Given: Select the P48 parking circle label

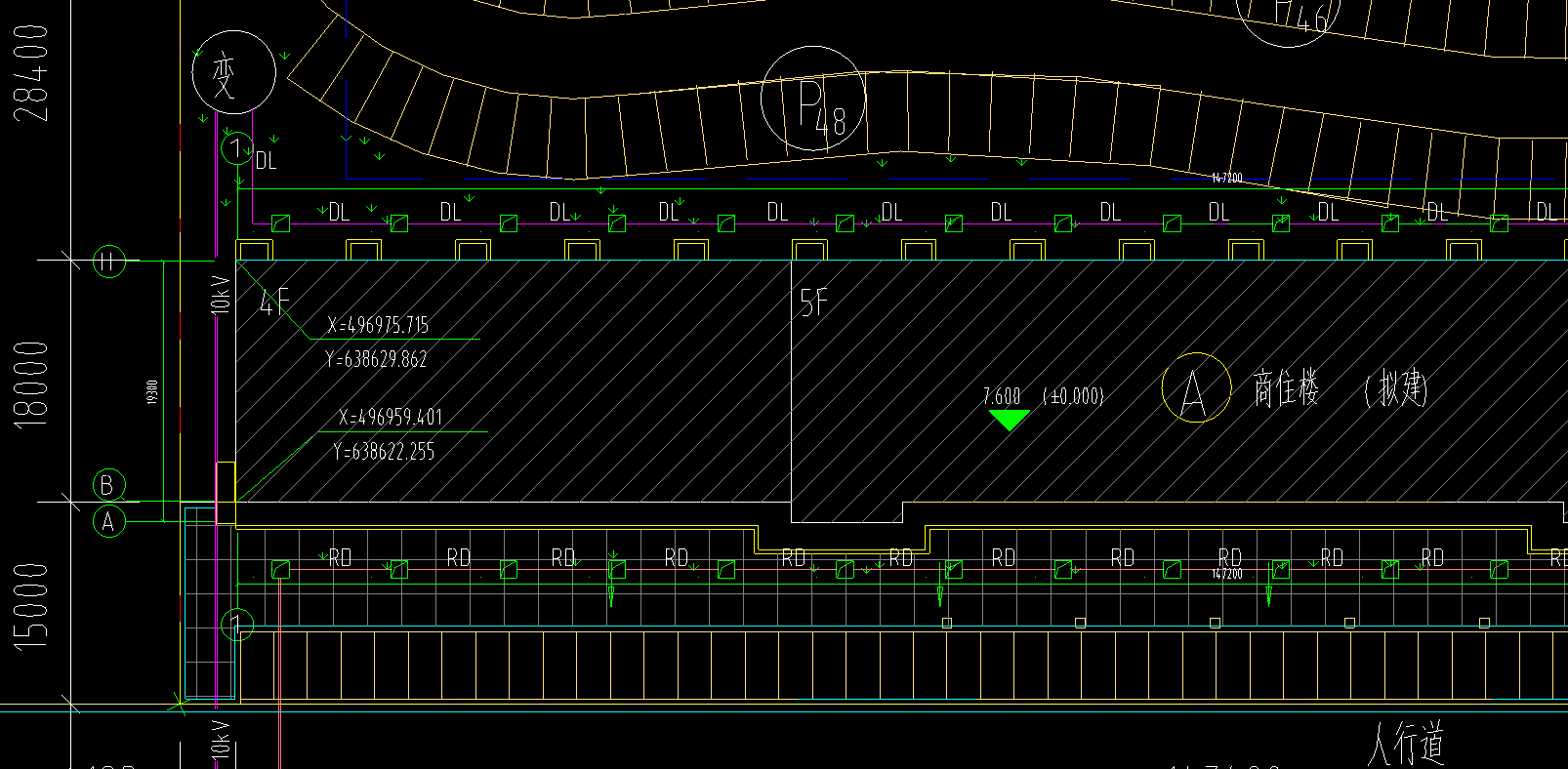Looking at the screenshot, I should click(x=813, y=98).
